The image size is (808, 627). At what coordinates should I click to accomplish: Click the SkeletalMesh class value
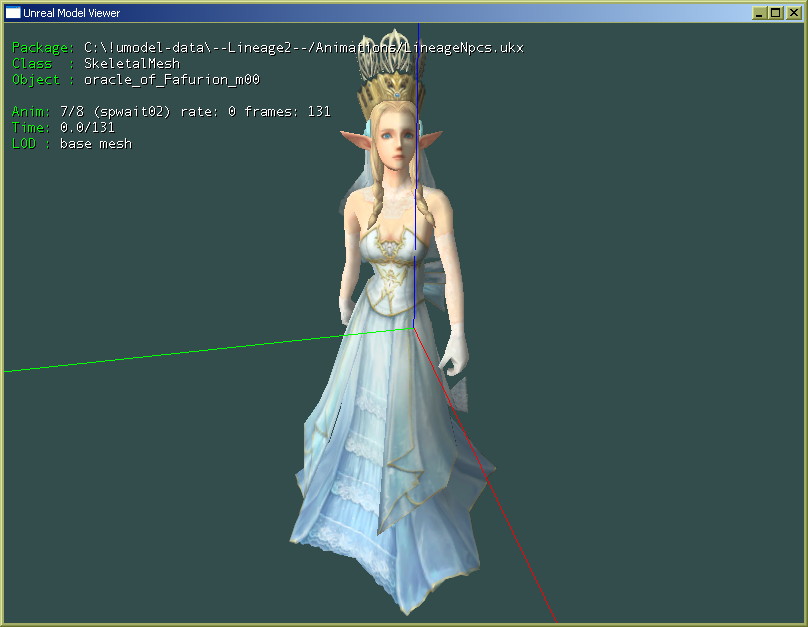(132, 63)
